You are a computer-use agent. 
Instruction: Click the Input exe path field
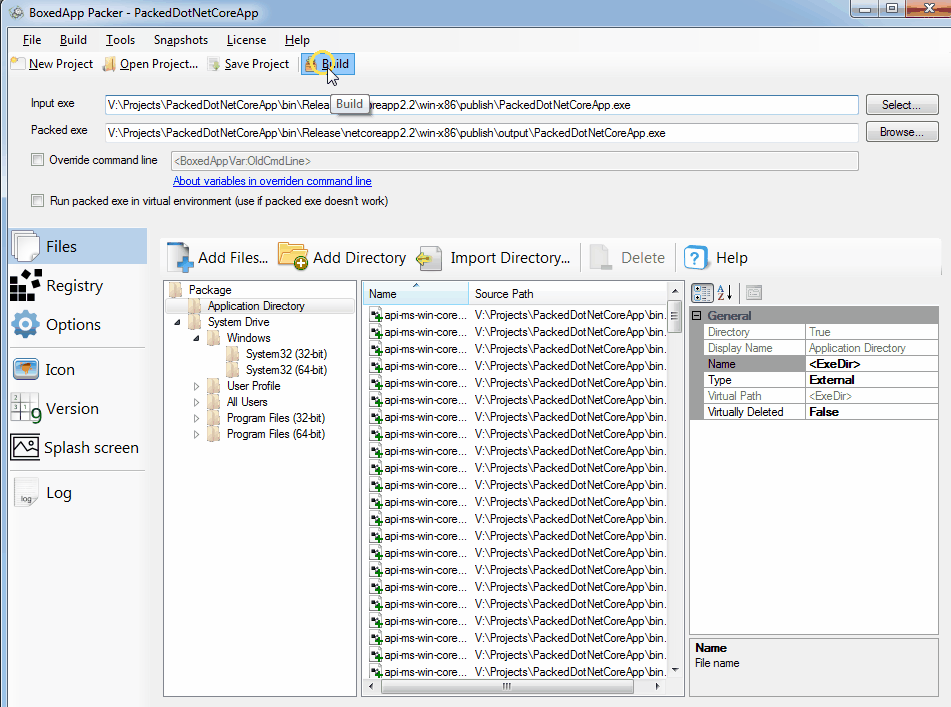tap(482, 105)
